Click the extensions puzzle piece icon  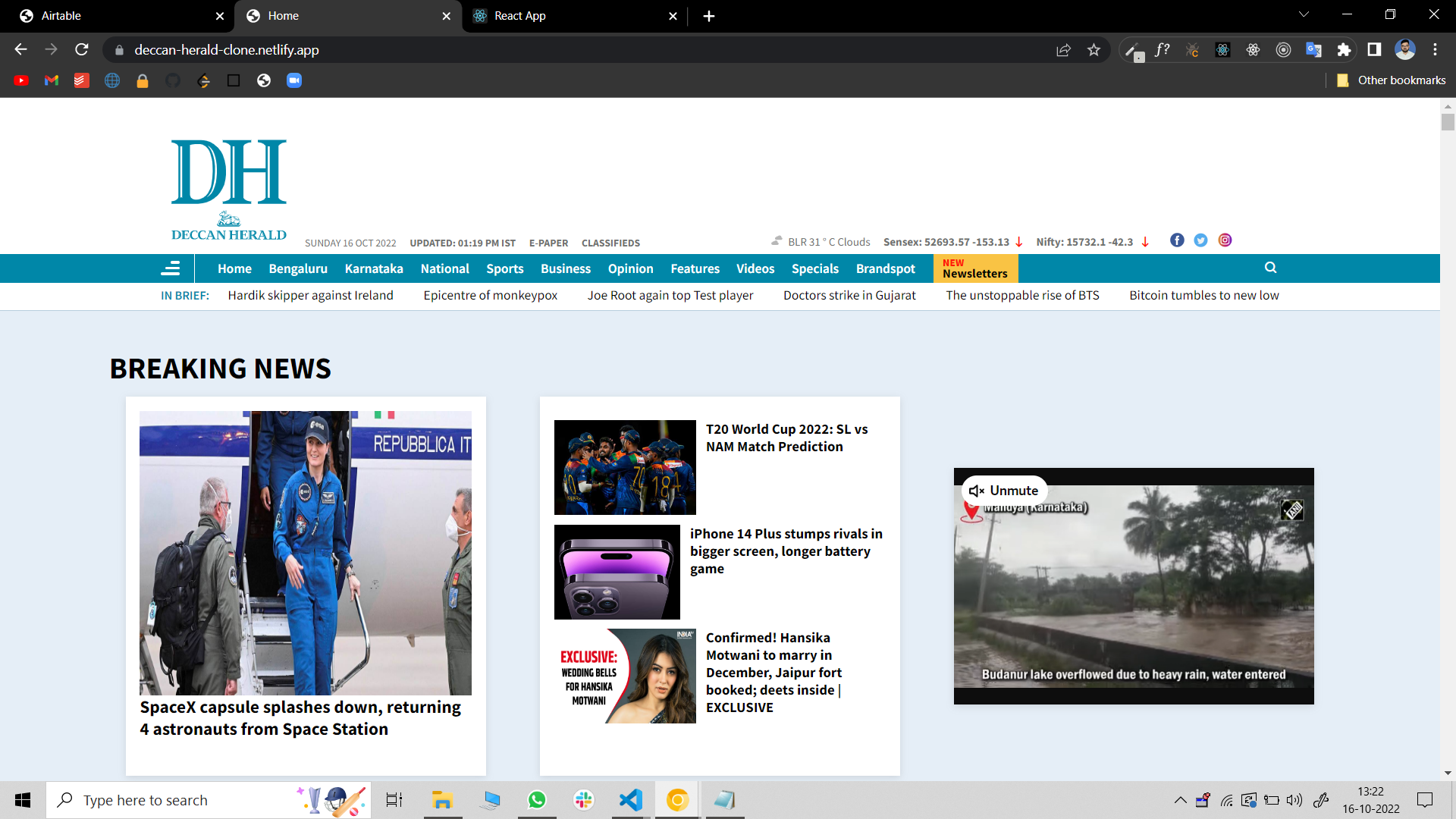point(1345,49)
